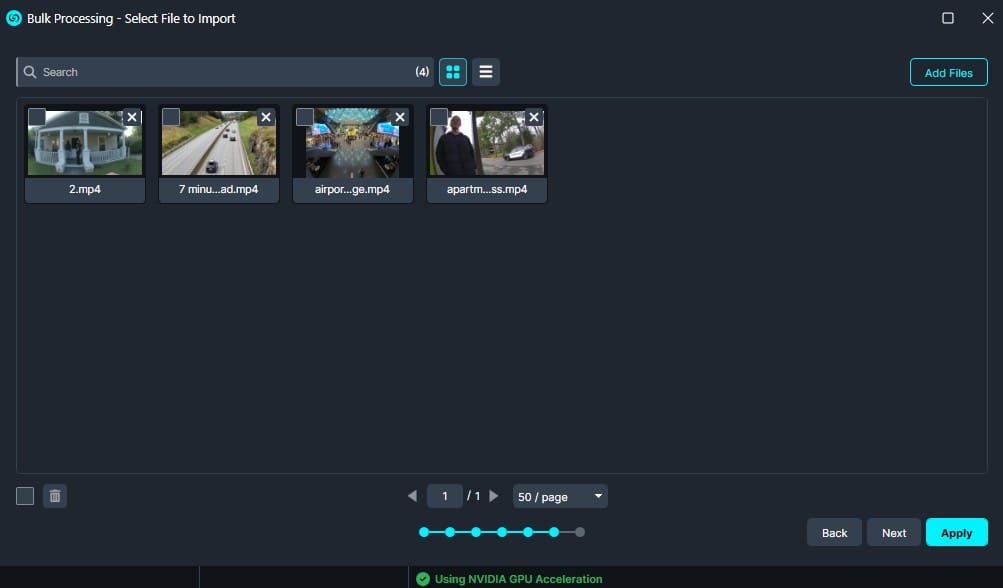Remove 2.mp4 using its X icon

(132, 117)
